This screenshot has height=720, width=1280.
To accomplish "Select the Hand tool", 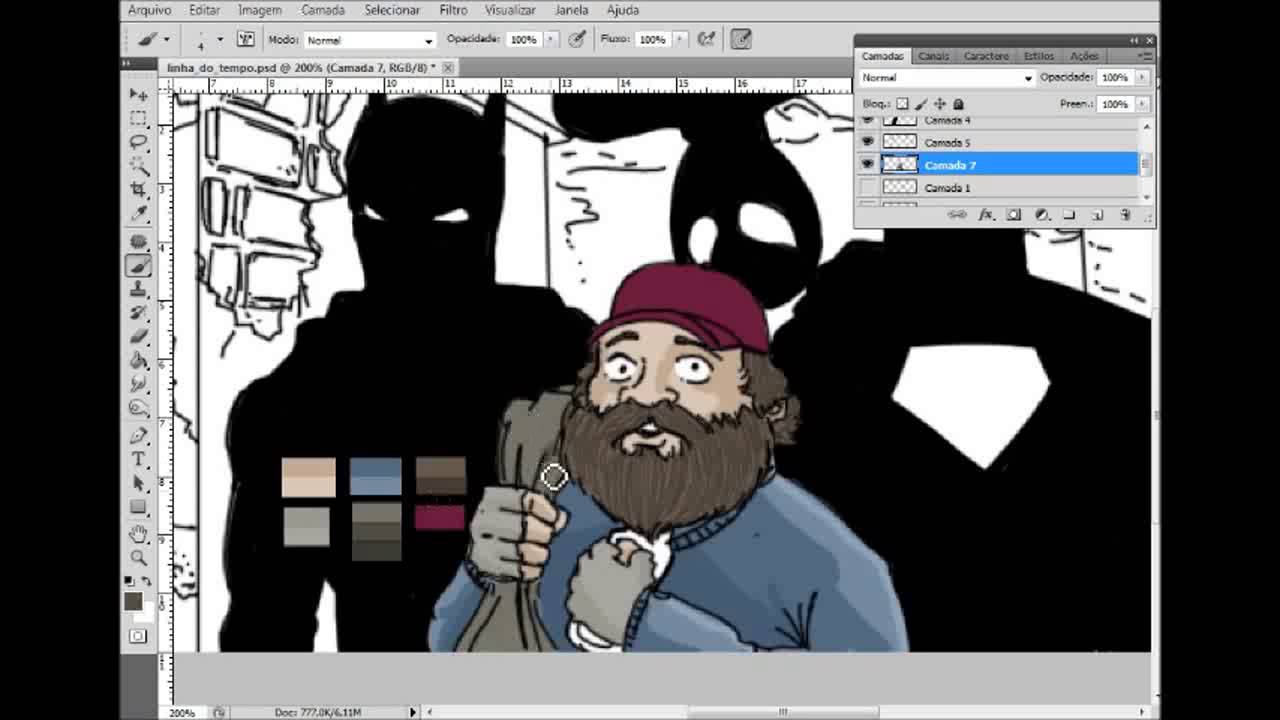I will 138,534.
